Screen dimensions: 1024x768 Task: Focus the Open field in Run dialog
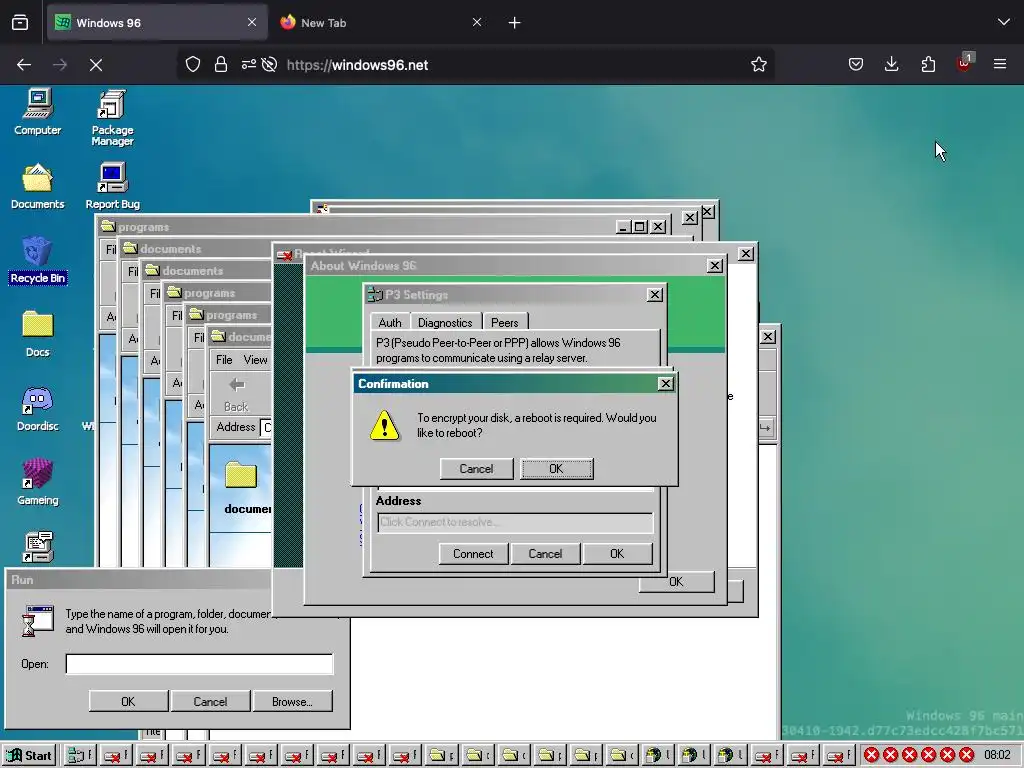(x=199, y=664)
